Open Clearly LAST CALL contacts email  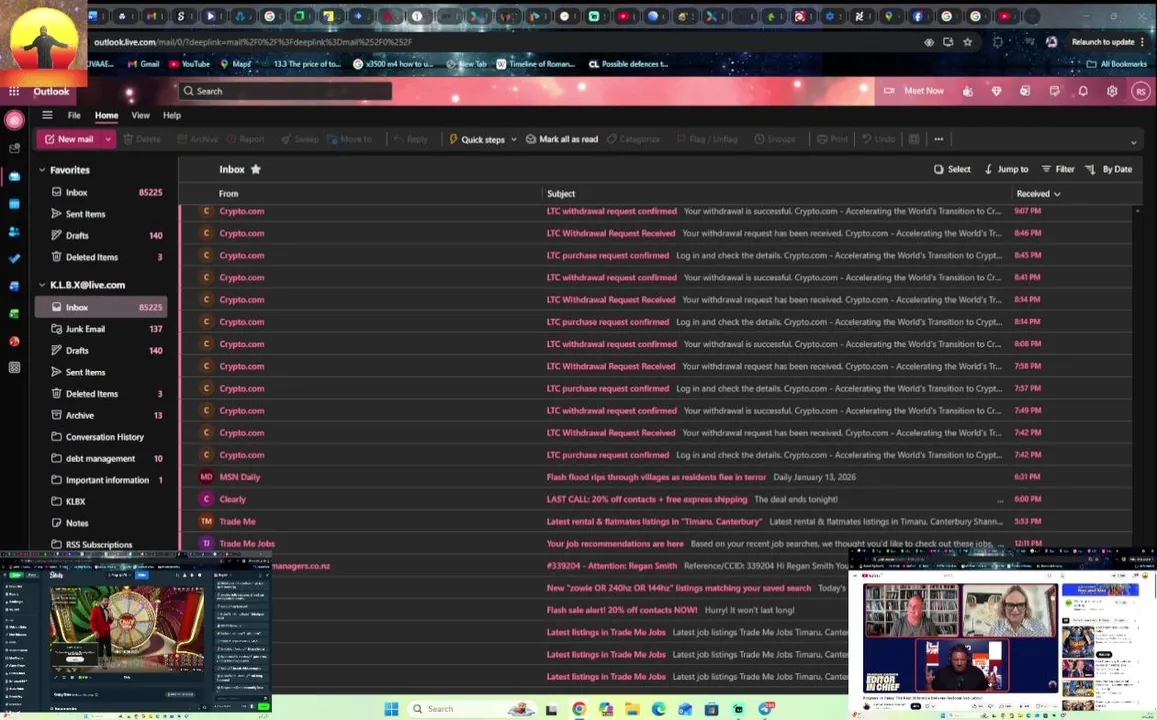pos(656,499)
